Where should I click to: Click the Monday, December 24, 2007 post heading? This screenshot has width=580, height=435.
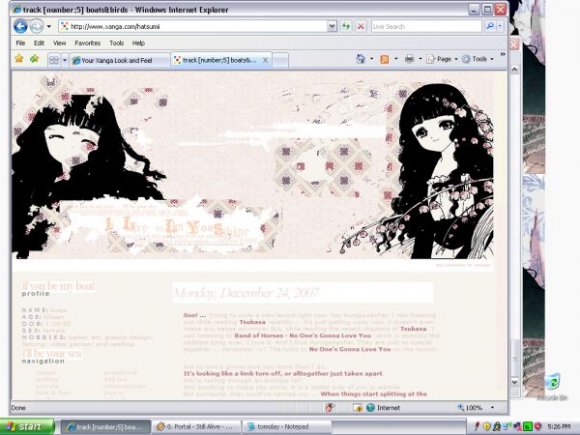tap(246, 293)
